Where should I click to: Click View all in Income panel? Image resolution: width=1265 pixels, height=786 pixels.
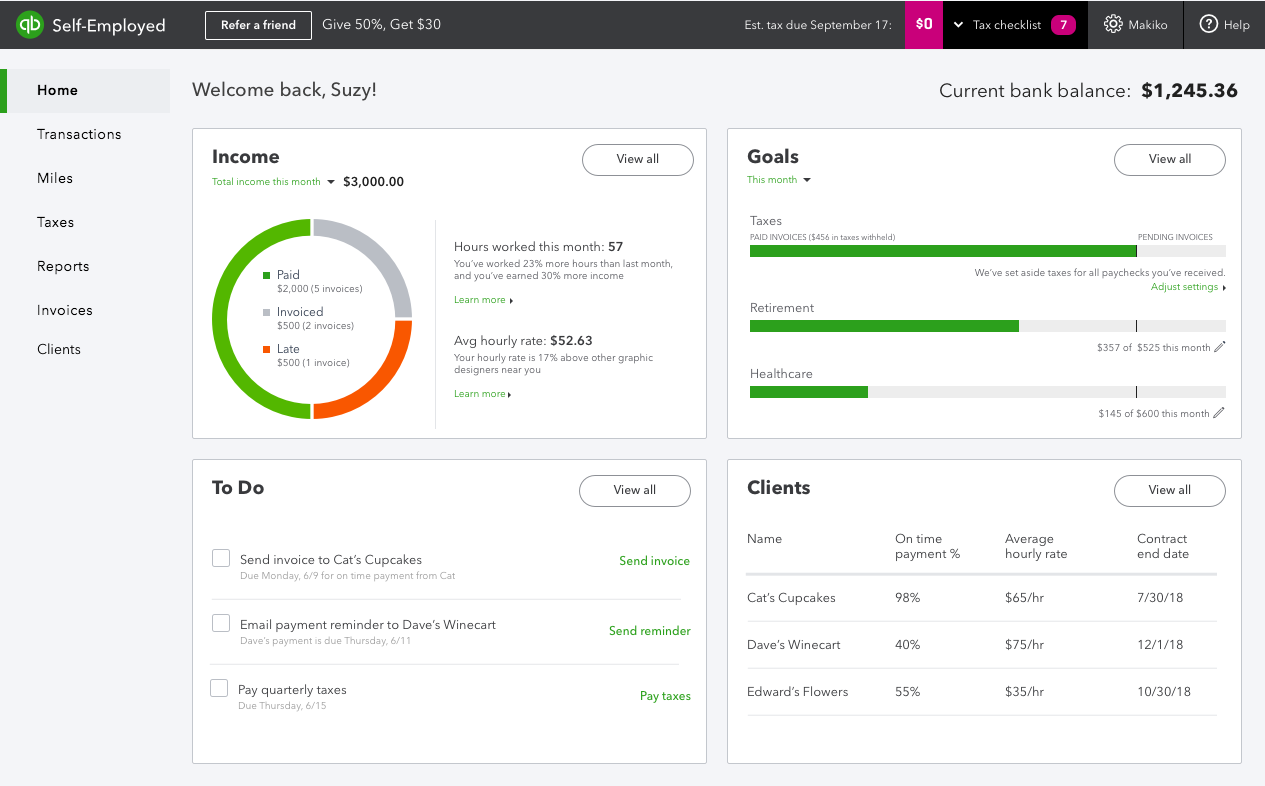pyautogui.click(x=638, y=159)
